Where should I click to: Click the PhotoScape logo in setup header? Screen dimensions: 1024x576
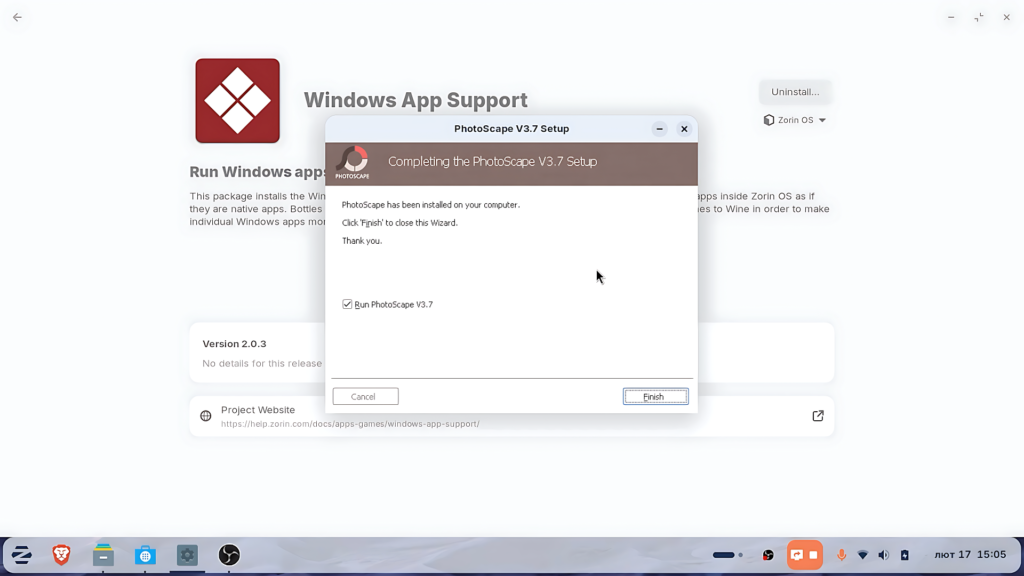353,163
